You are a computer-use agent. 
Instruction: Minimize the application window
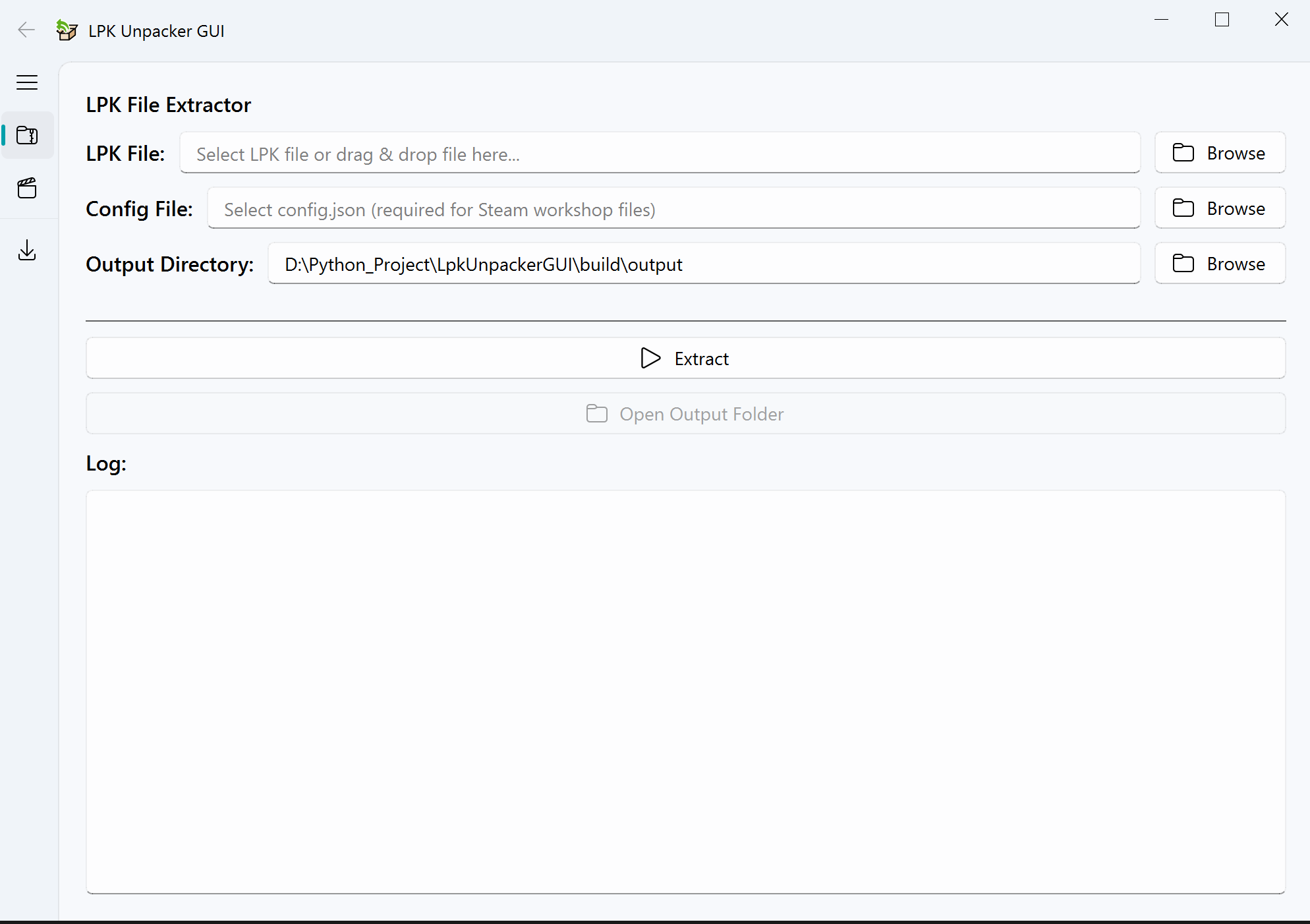1162,20
